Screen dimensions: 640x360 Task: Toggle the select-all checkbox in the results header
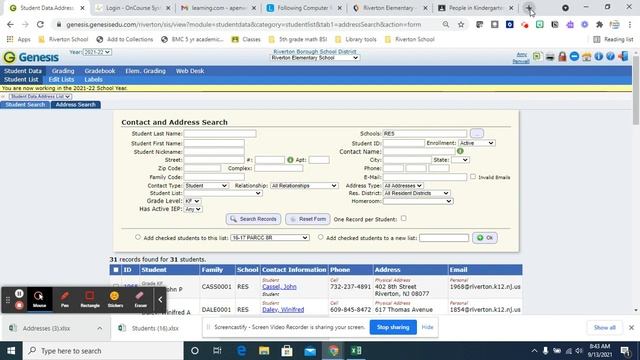[x=116, y=269]
